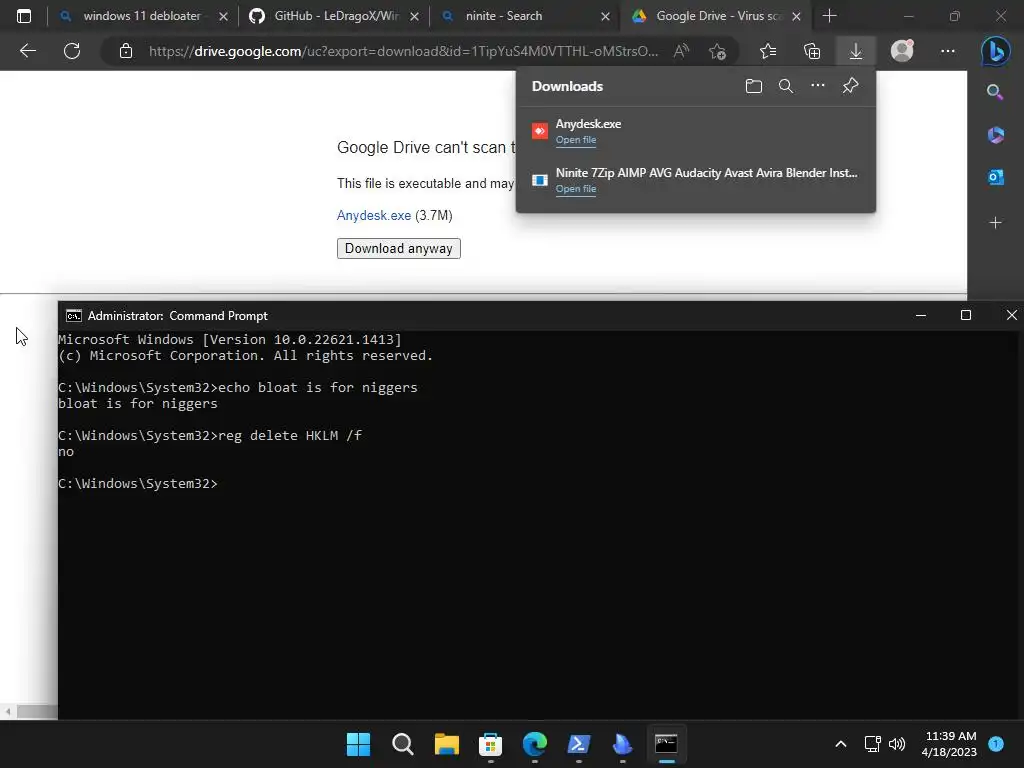
Task: Select the Ninite 7Zip AIMP download entry
Action: [696, 180]
